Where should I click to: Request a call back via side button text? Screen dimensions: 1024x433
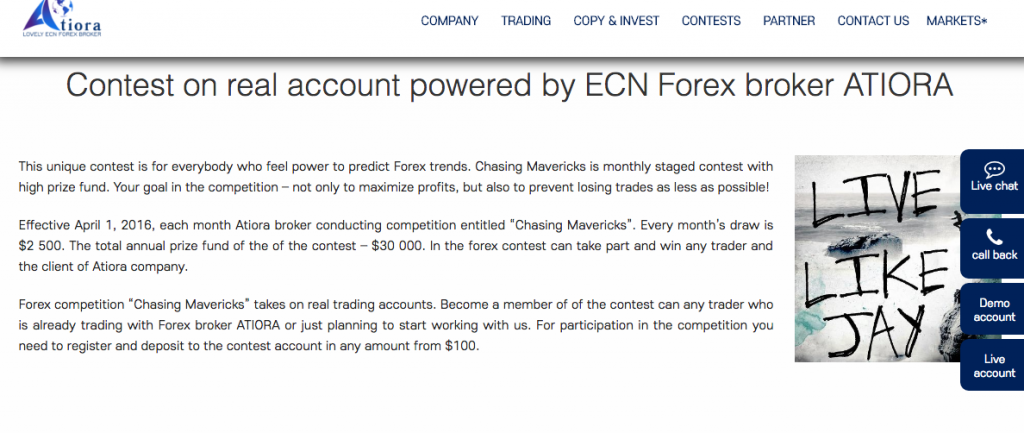pyautogui.click(x=994, y=255)
